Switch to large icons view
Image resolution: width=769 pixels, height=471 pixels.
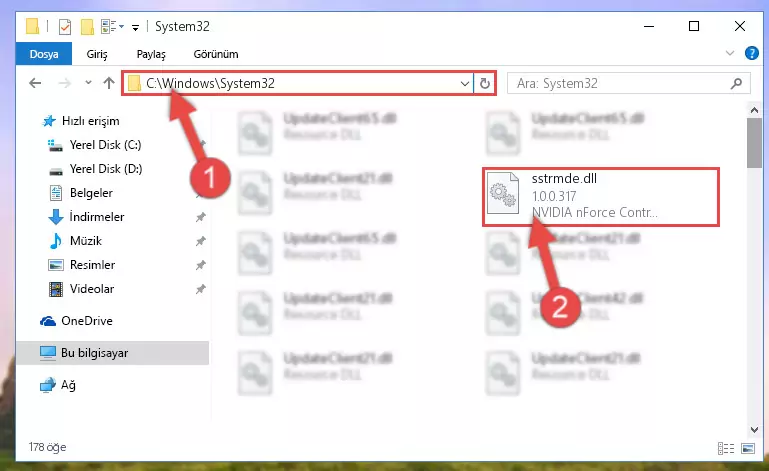click(x=748, y=448)
